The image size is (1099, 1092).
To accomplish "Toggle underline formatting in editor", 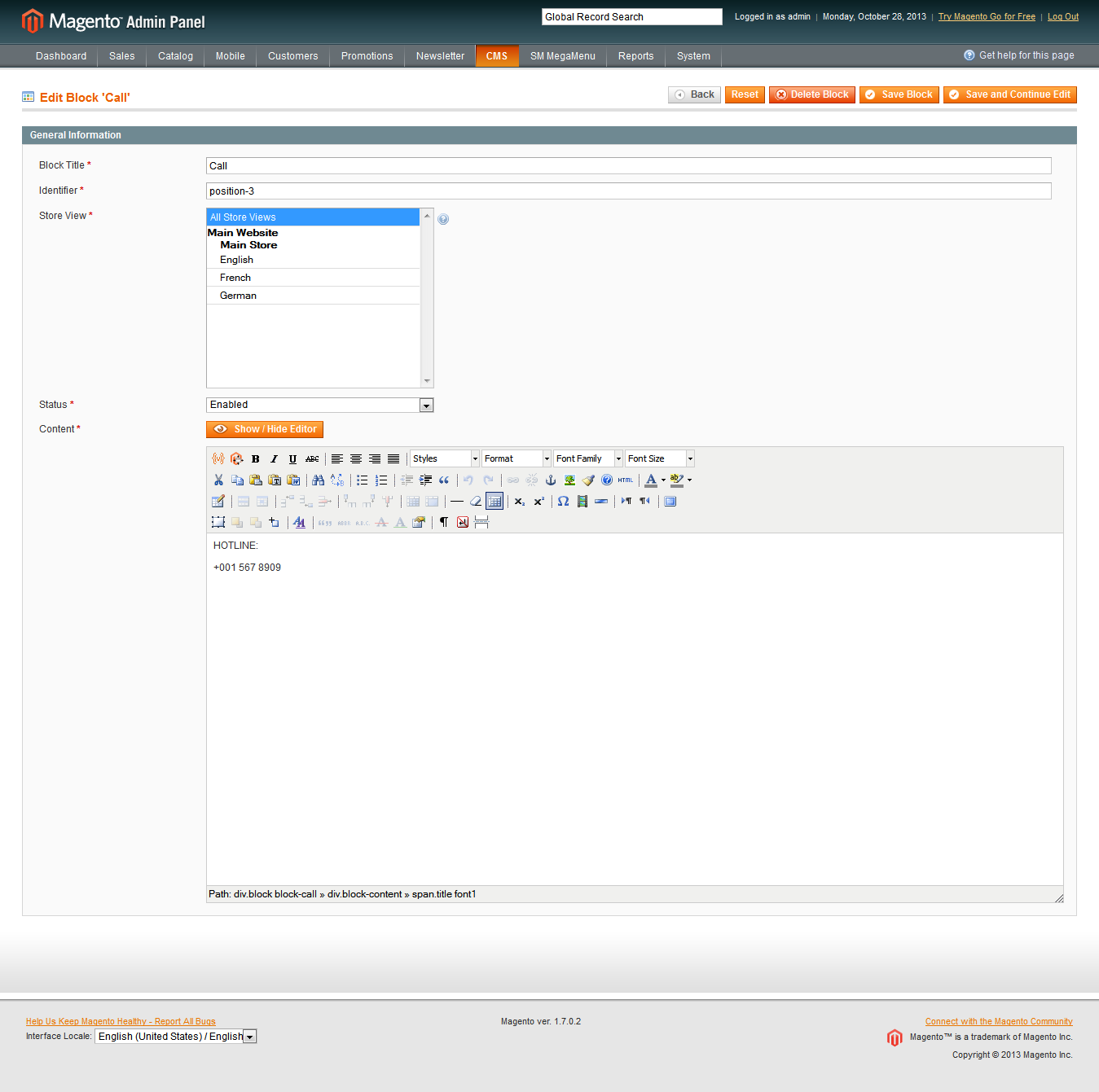I will point(293,458).
